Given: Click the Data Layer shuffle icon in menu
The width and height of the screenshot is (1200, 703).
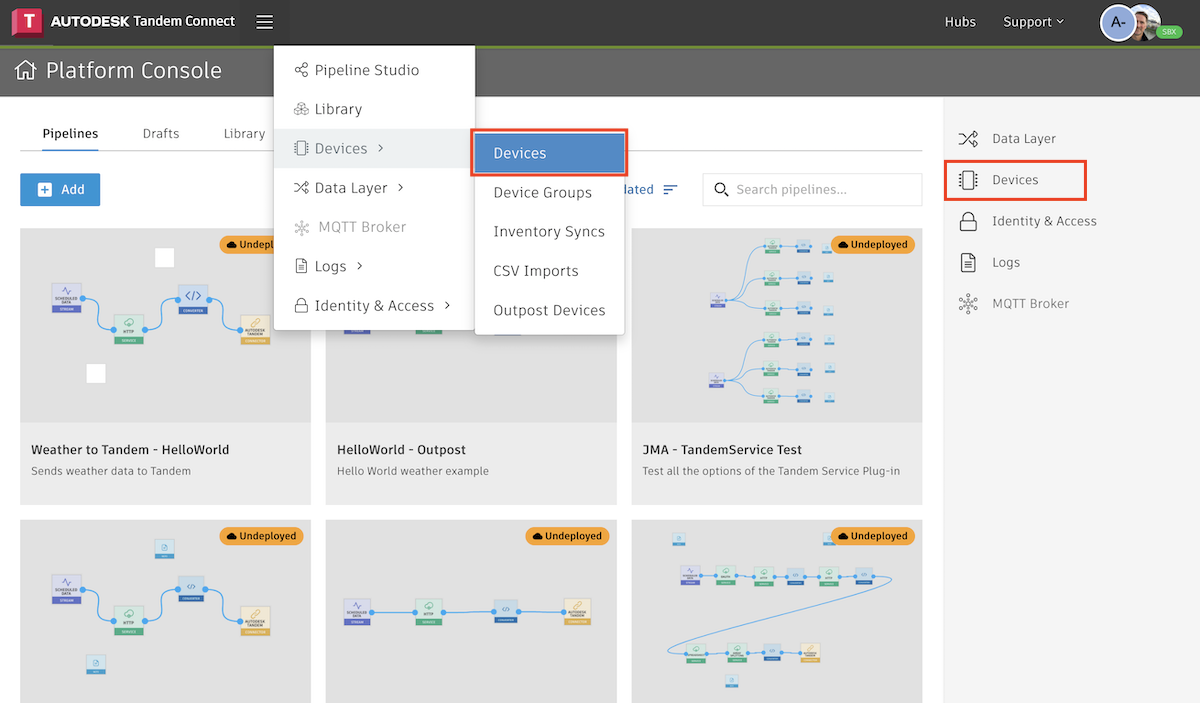Looking at the screenshot, I should (x=301, y=187).
